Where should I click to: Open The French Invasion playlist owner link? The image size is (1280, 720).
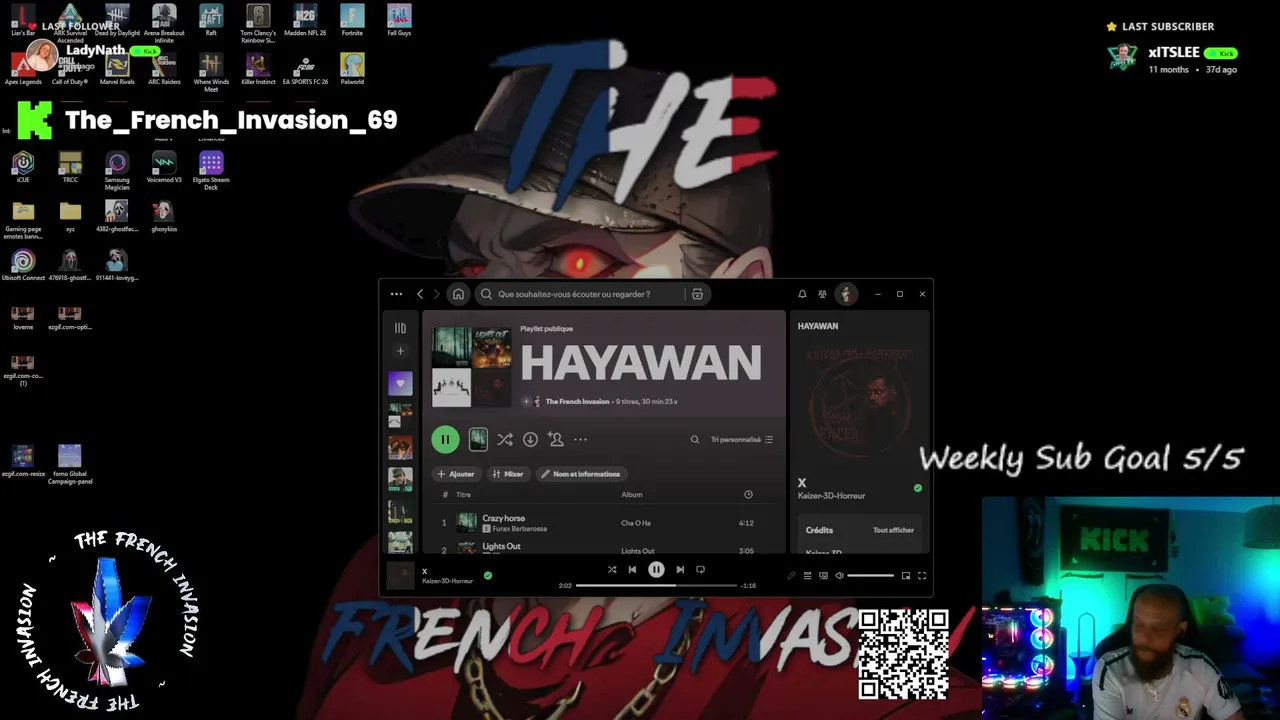(577, 401)
